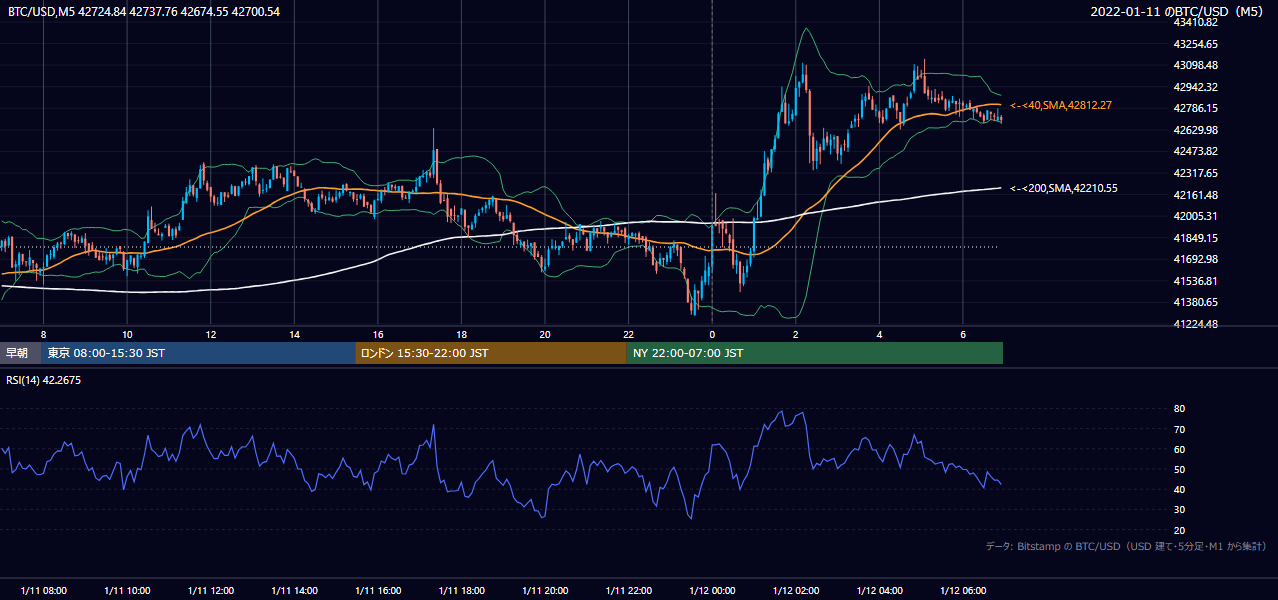Select the RSI scale value 40
Viewport: 1278px width, 600px height.
(1179, 489)
